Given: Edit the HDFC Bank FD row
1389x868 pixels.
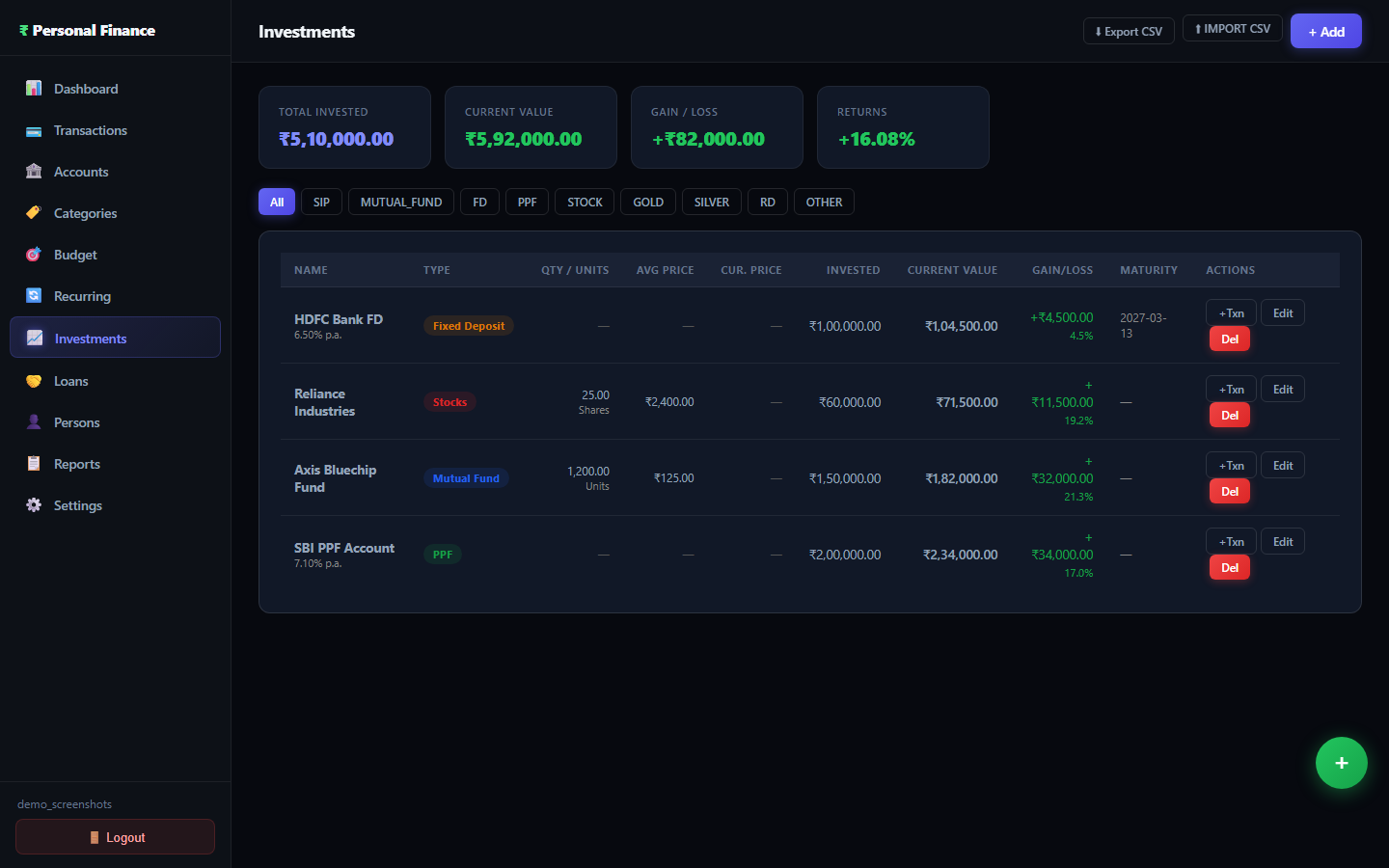Looking at the screenshot, I should [x=1283, y=312].
